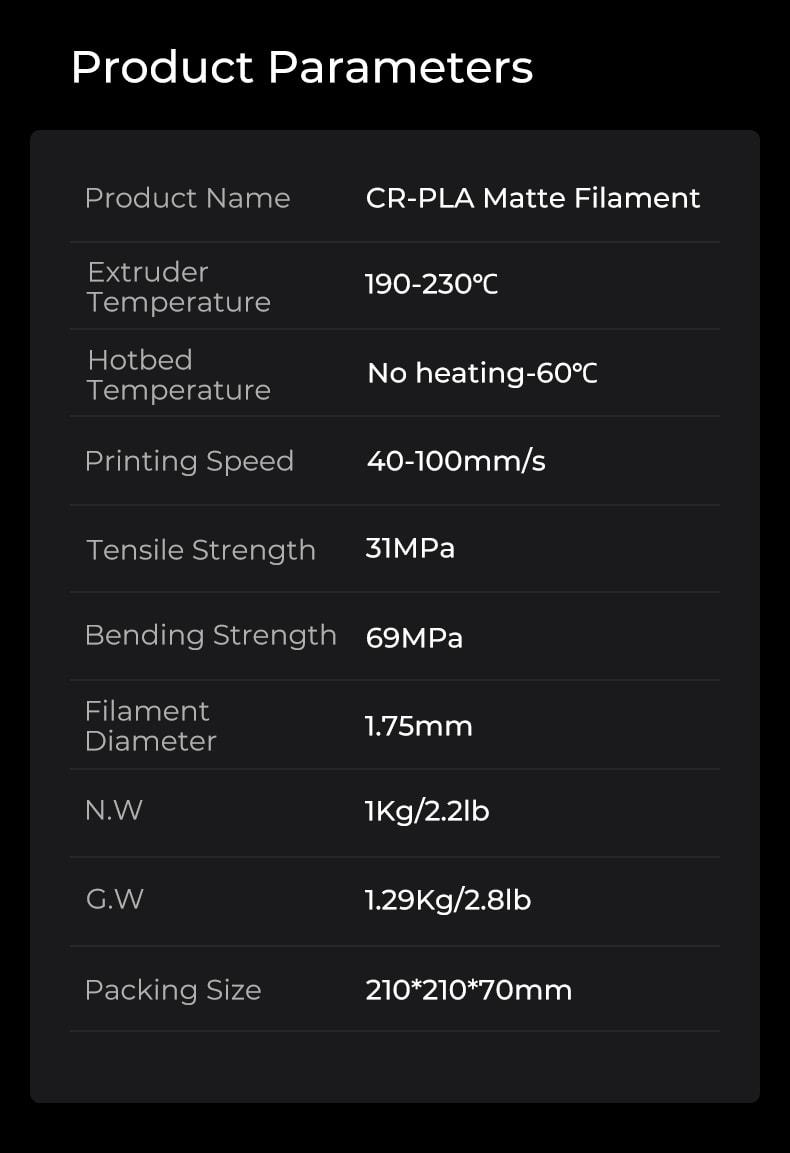
Task: Click the Product Parameters heading
Action: coord(302,68)
